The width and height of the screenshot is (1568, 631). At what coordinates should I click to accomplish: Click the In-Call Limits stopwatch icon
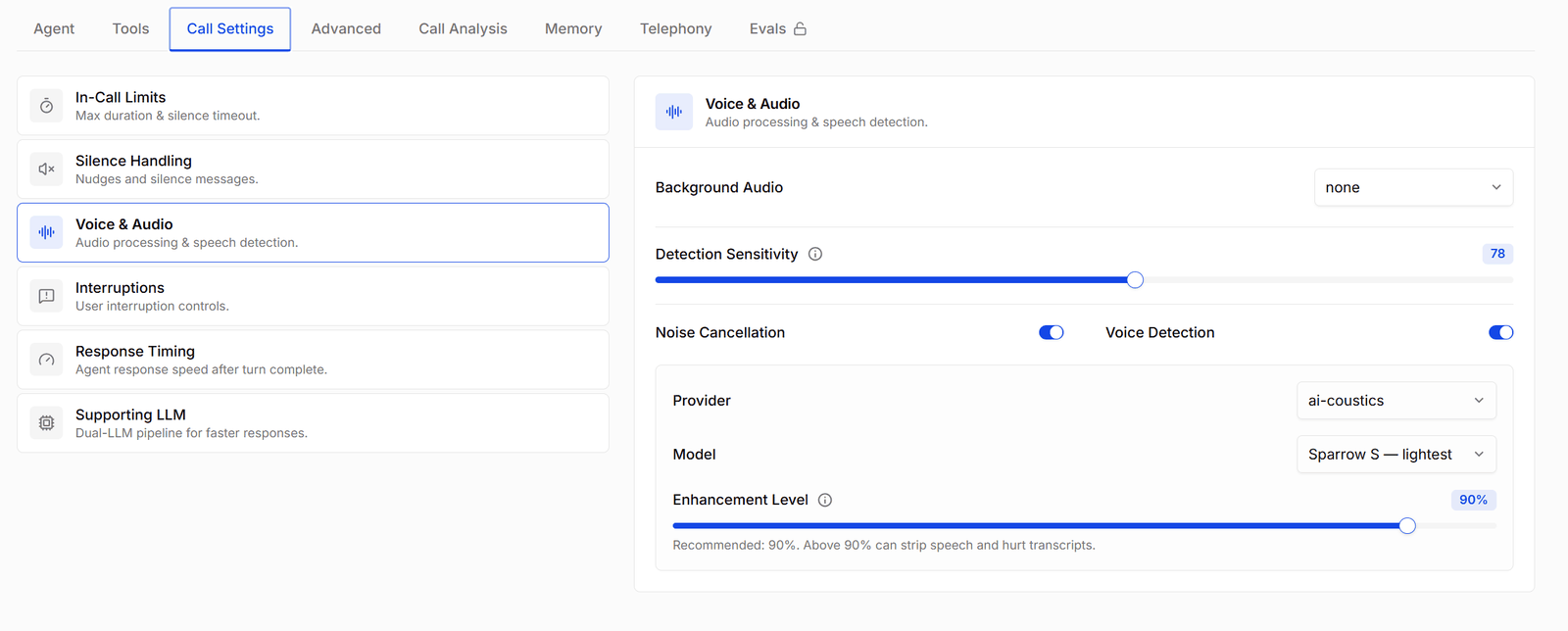click(x=46, y=106)
